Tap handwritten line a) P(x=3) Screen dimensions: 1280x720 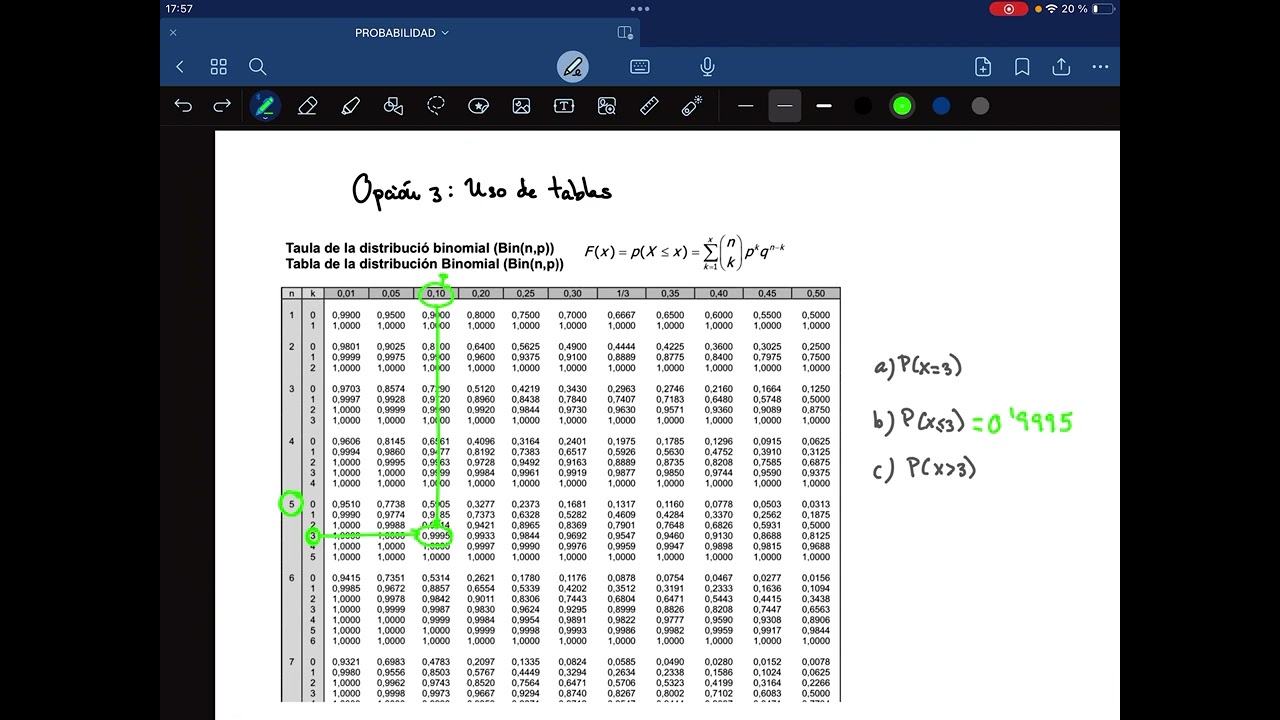tap(917, 367)
